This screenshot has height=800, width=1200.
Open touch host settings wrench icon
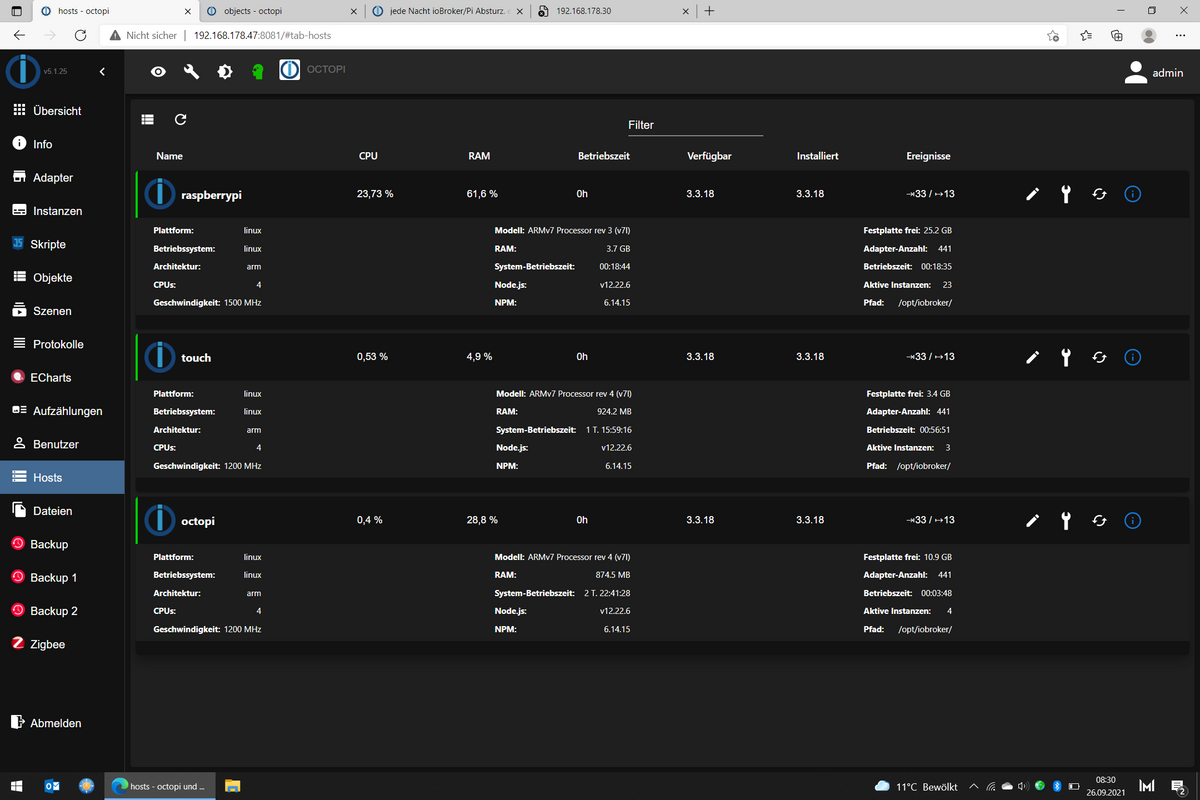pos(1066,357)
